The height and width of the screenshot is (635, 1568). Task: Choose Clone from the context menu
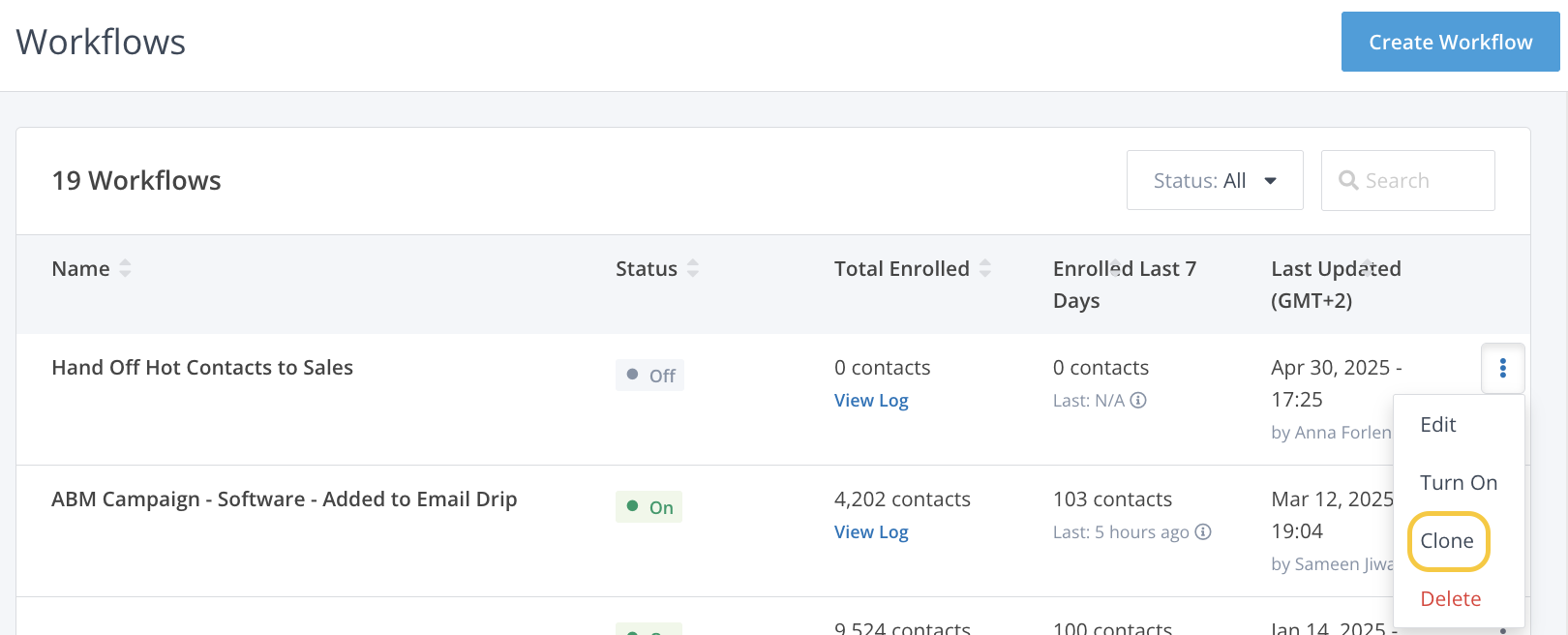tap(1447, 541)
